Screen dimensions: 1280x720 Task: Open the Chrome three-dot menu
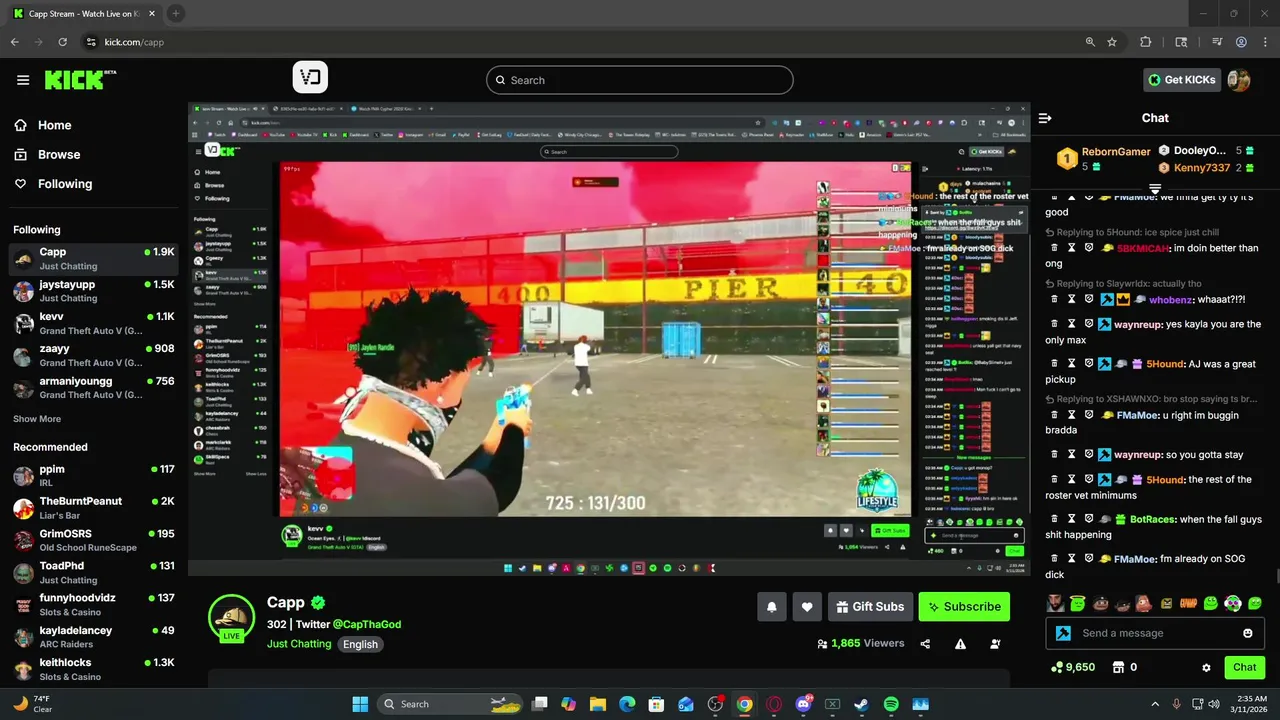tap(1265, 42)
